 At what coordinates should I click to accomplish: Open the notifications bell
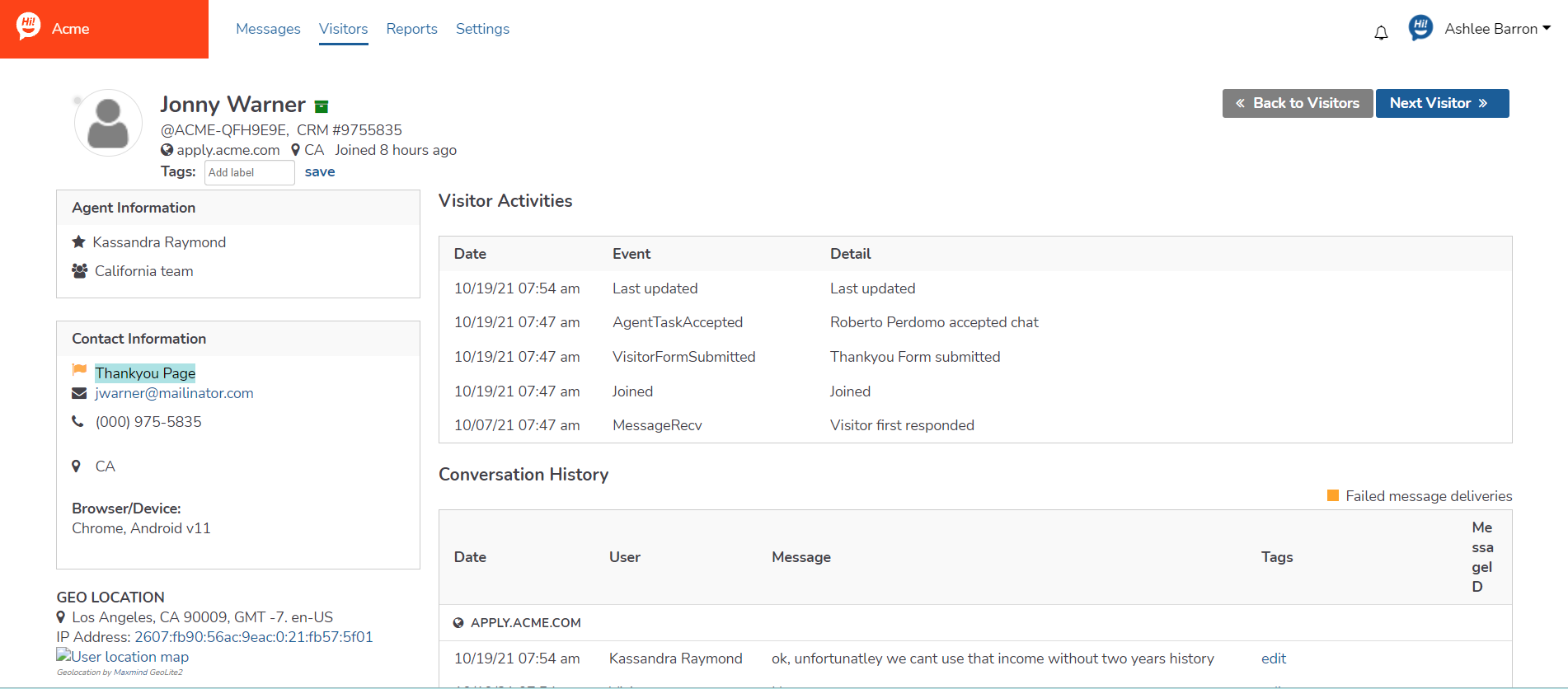click(x=1381, y=32)
